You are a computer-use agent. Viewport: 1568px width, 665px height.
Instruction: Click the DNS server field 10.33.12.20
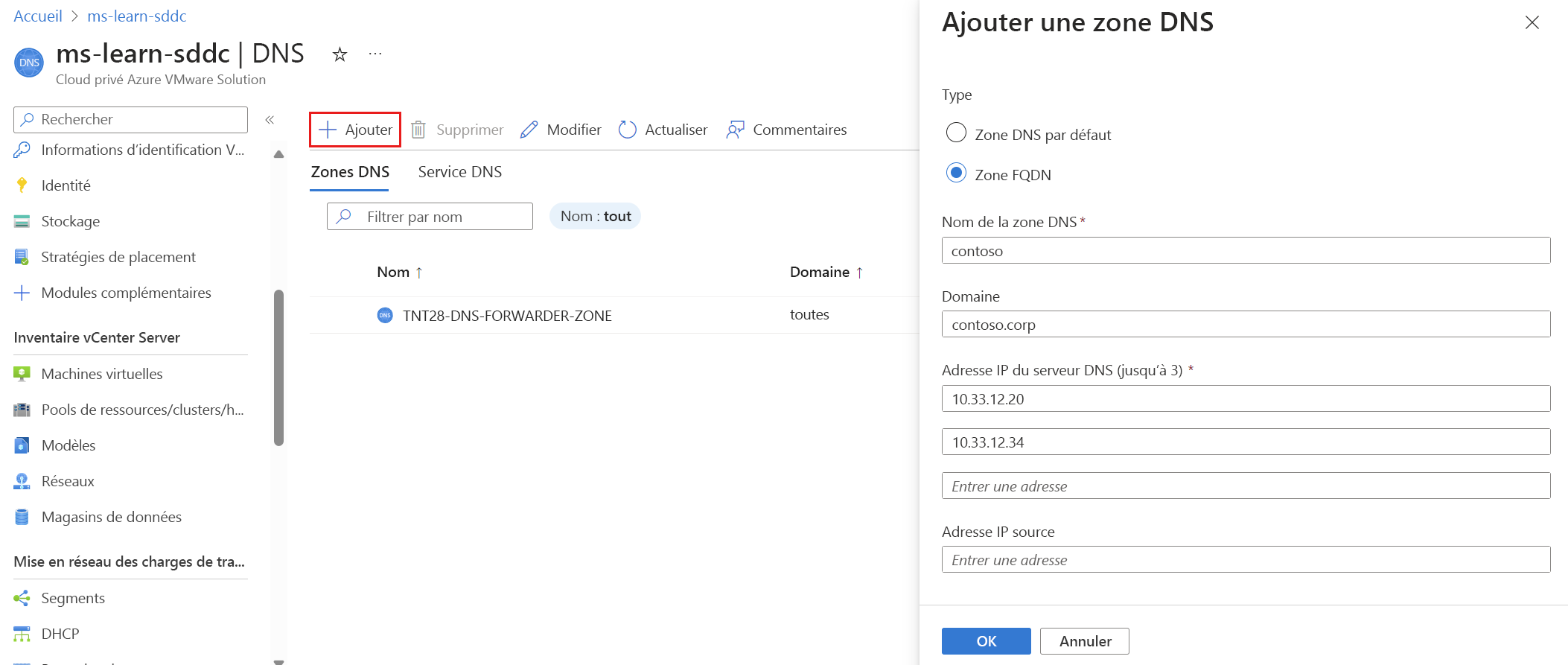pyautogui.click(x=1246, y=398)
